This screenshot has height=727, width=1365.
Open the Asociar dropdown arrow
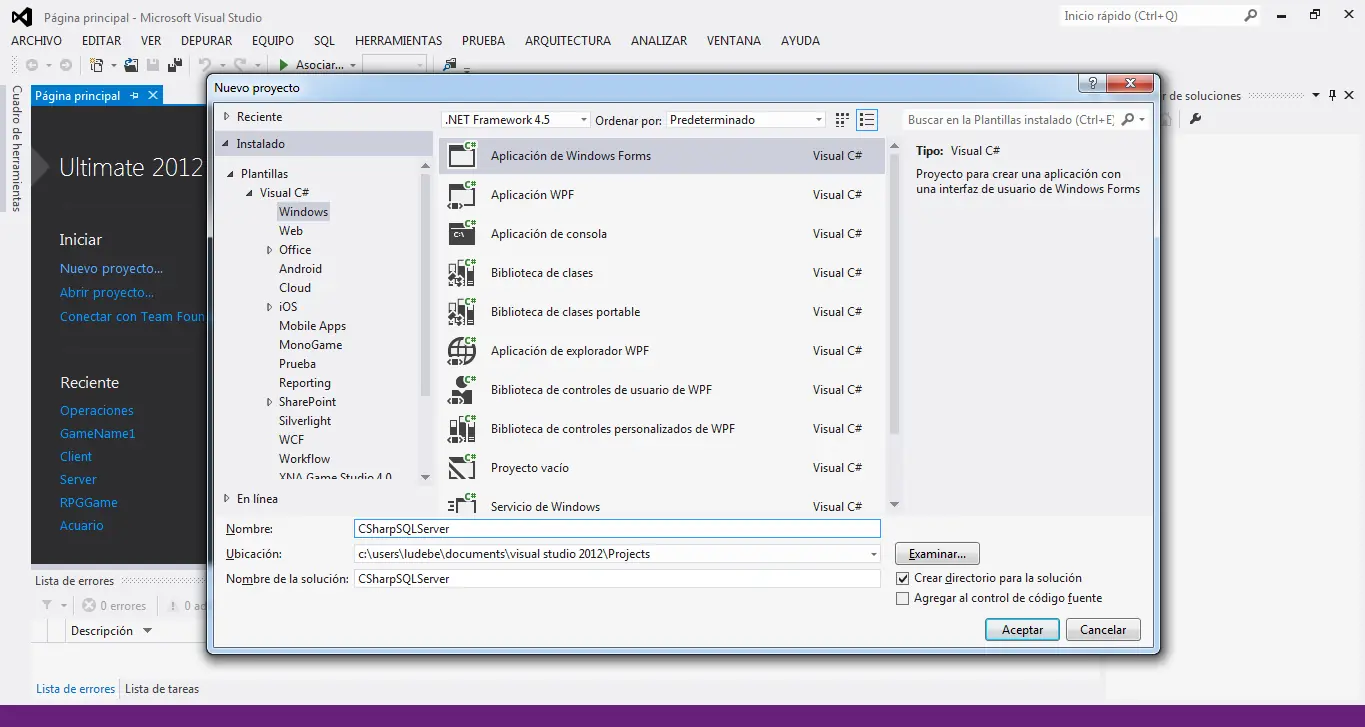click(353, 66)
